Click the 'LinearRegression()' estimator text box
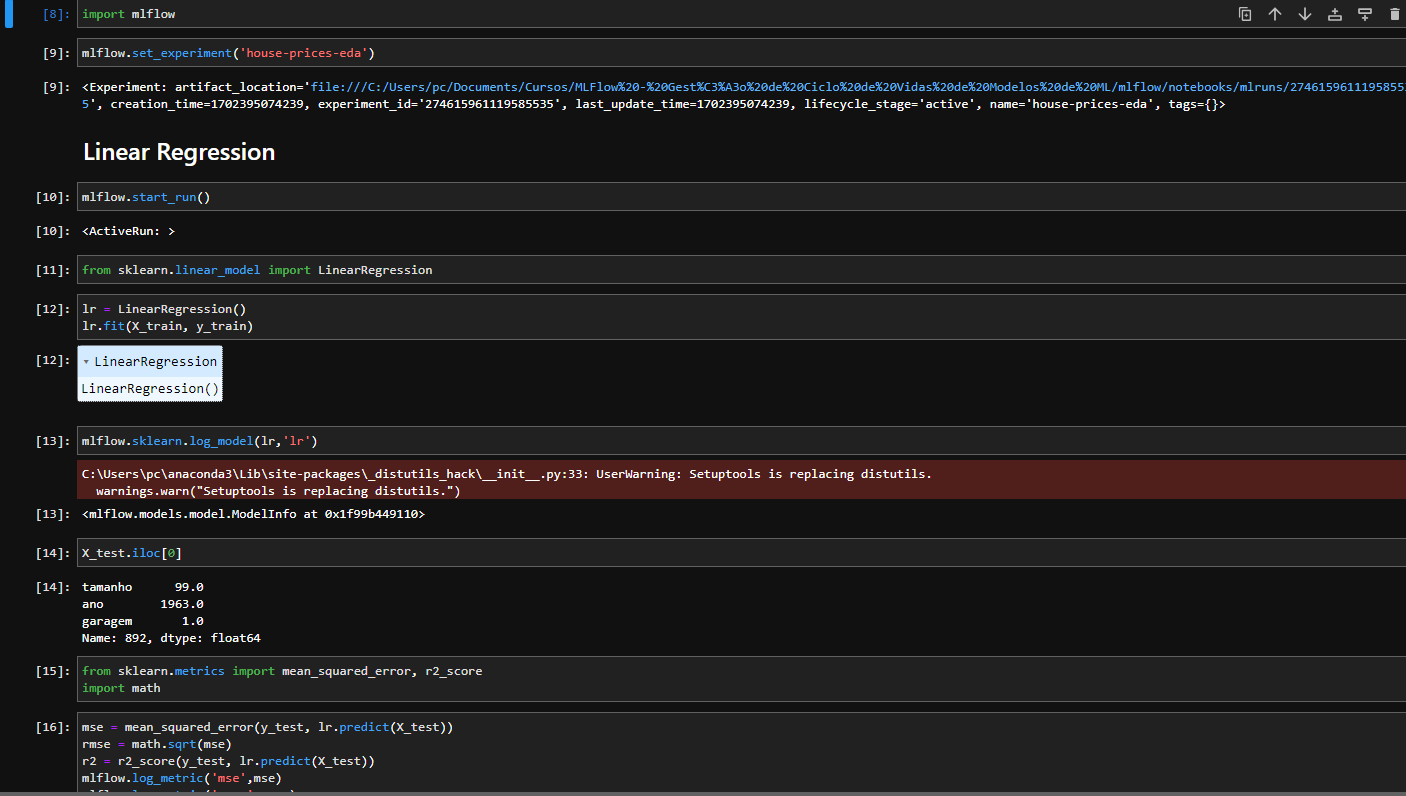1406x796 pixels. (150, 389)
